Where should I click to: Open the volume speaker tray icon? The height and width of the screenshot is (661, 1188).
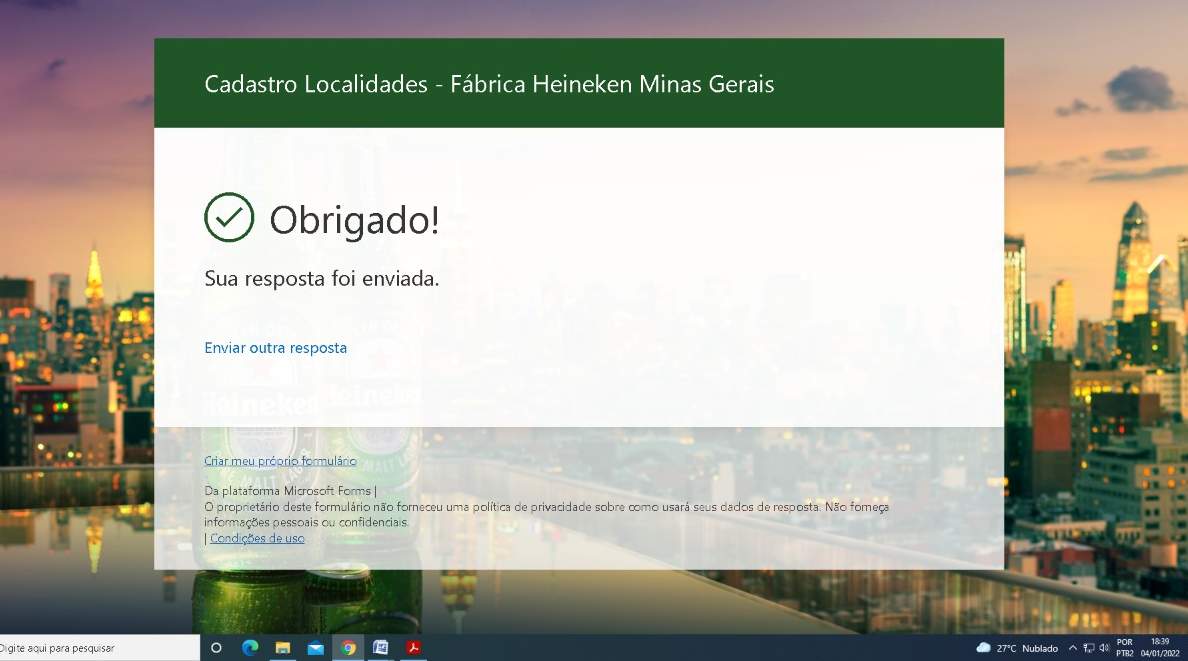coord(1104,648)
